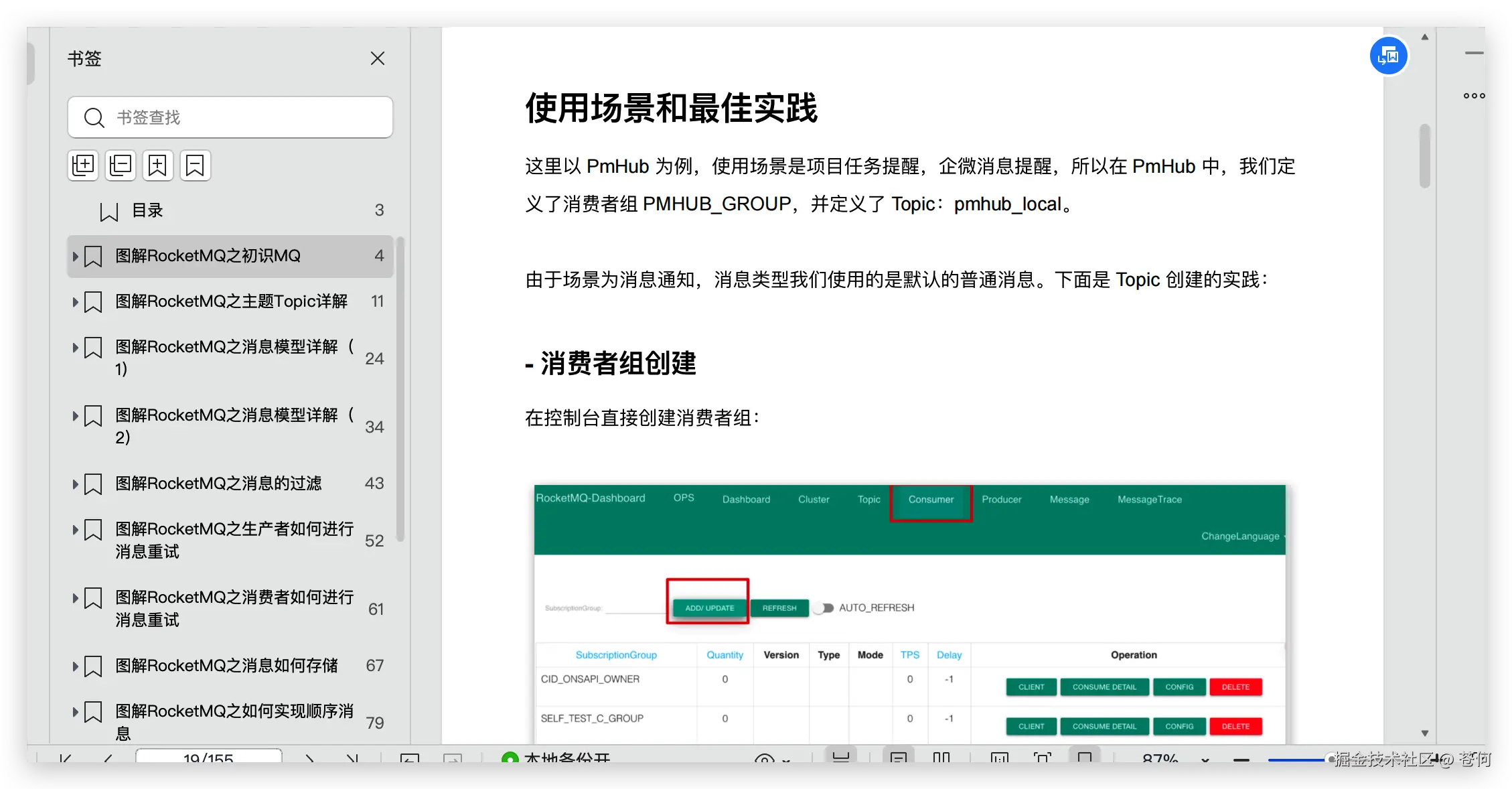Open the 图解RocketMQ之消息如何存储 bookmark
The height and width of the screenshot is (789, 1512).
[x=226, y=666]
